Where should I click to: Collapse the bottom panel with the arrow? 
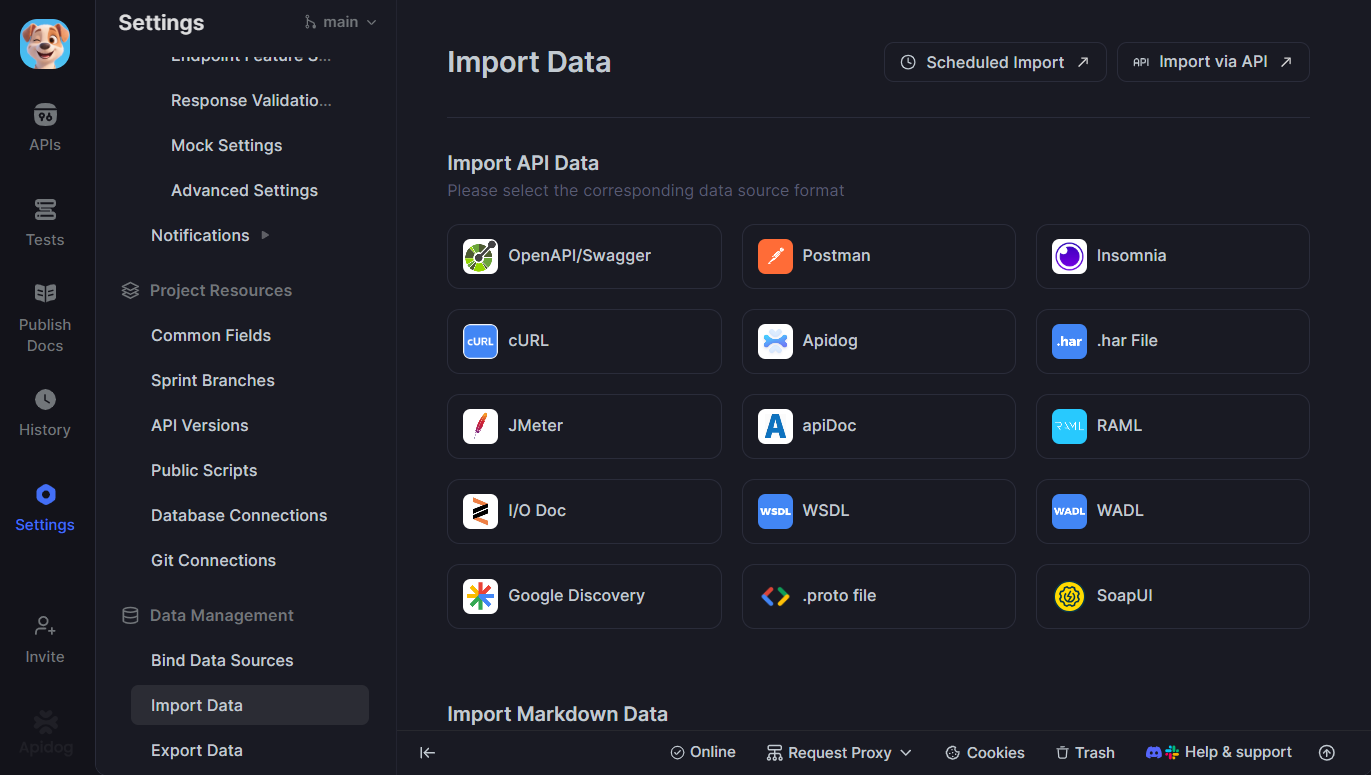(427, 752)
